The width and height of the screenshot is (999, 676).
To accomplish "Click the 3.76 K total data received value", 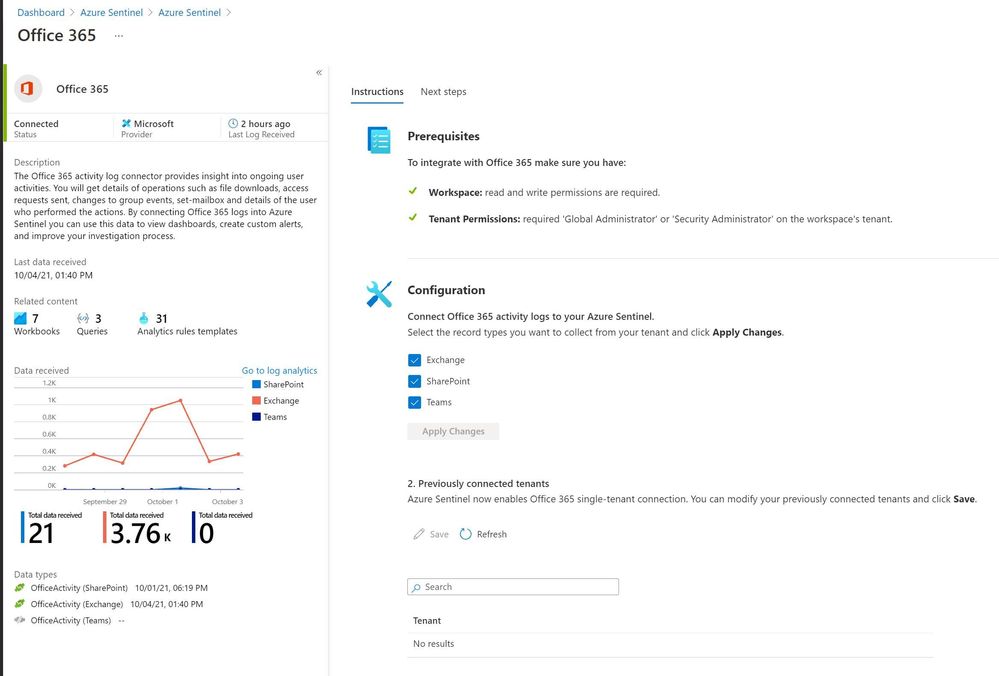I will tap(141, 533).
